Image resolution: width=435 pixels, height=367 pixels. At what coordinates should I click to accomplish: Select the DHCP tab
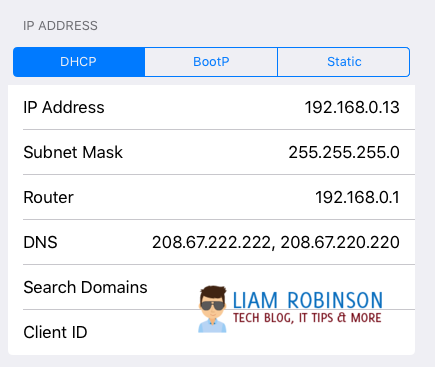79,62
